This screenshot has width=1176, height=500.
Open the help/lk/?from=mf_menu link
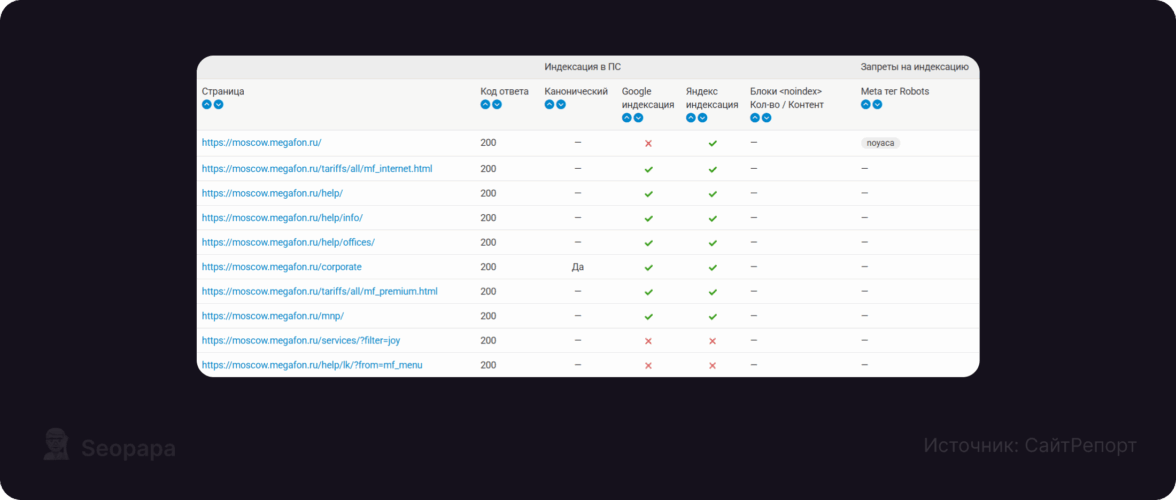pyautogui.click(x=312, y=365)
